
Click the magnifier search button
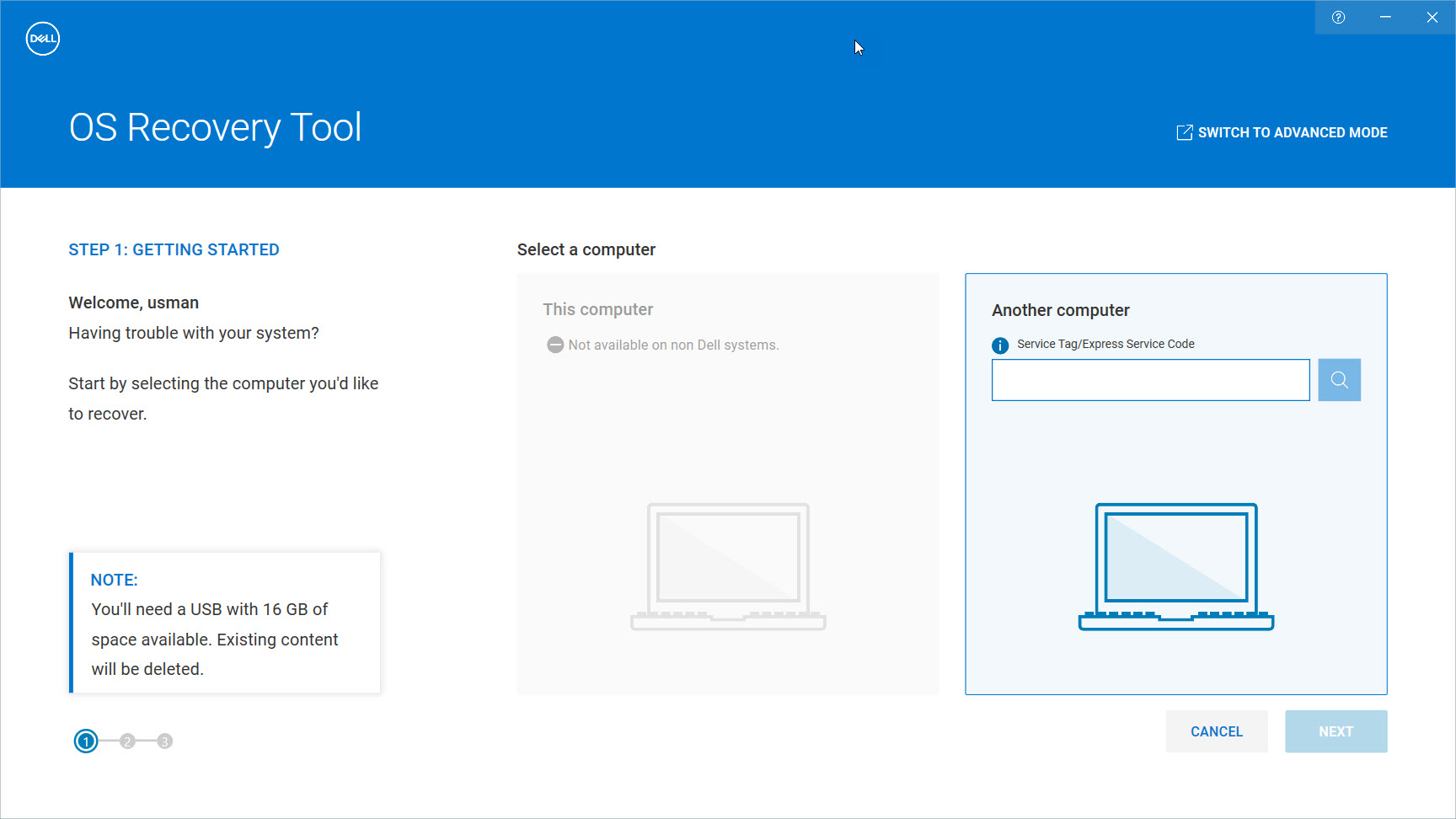1339,380
